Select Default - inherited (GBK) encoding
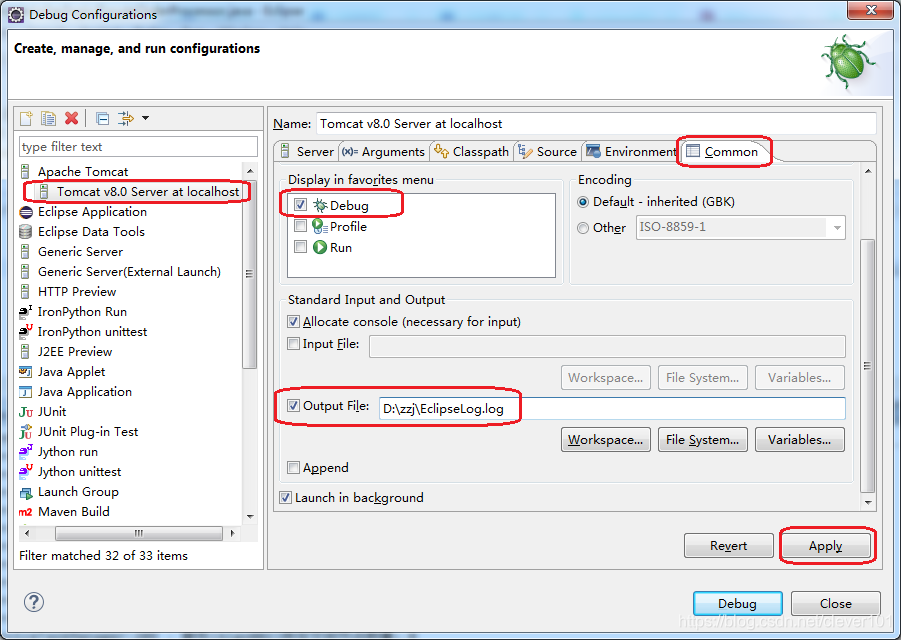 click(x=583, y=202)
